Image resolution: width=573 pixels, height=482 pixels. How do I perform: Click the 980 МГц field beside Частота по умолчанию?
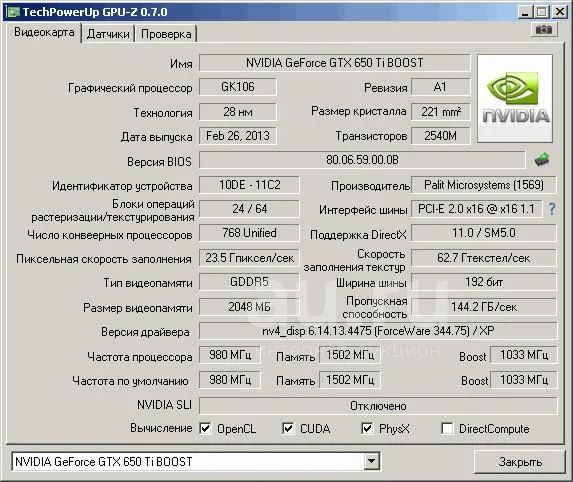point(230,380)
